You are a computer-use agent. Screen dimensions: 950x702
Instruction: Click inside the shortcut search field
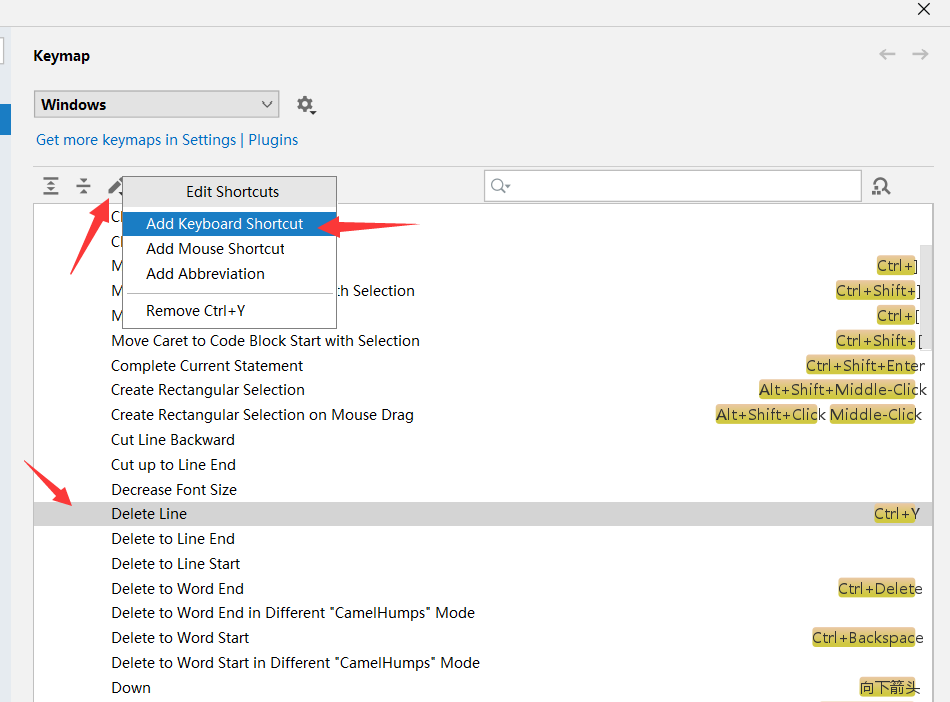click(670, 185)
